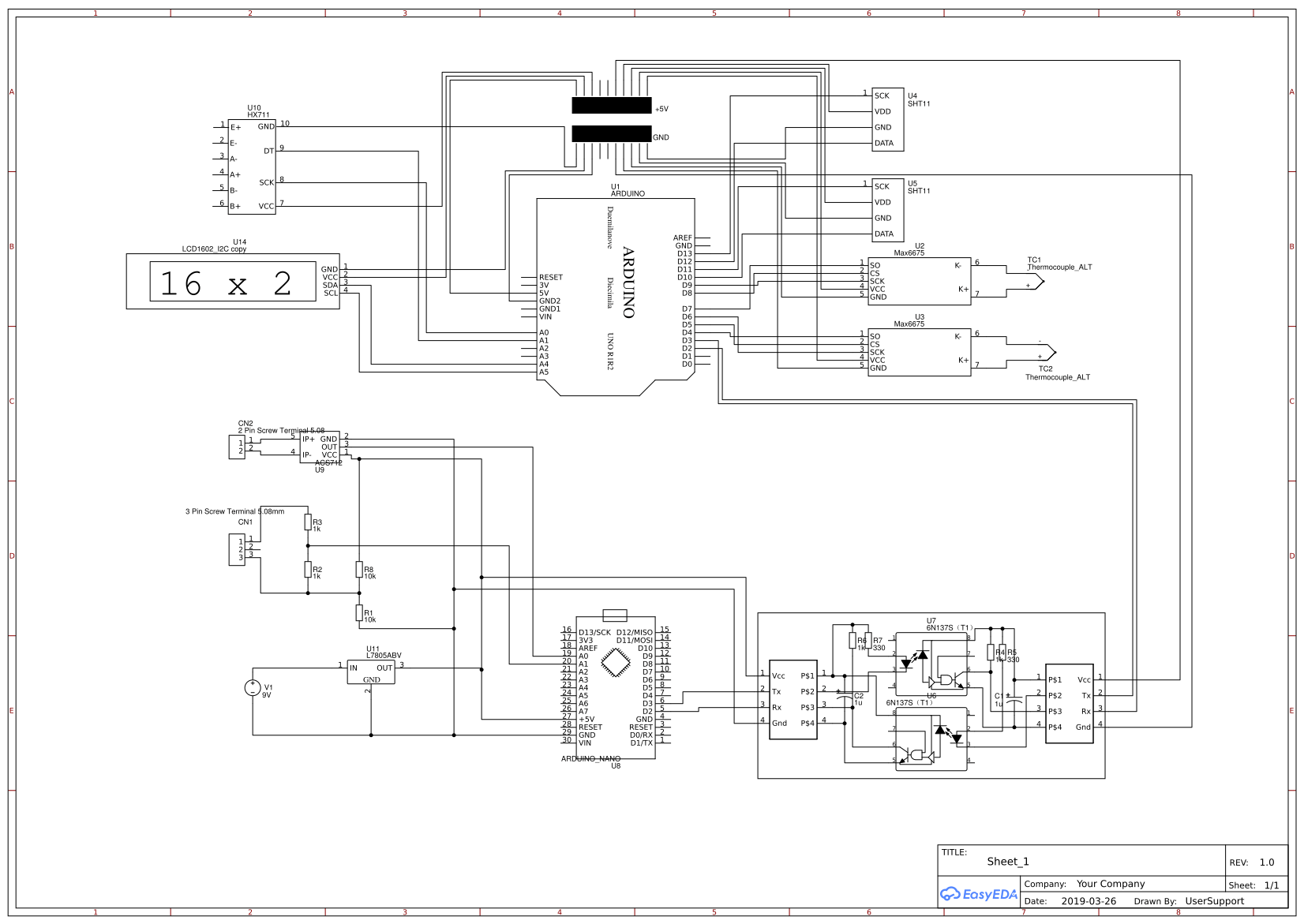This screenshot has width=1304, height=924.
Task: Click the U7 6N137S optocoupler symbol
Action: 931,664
